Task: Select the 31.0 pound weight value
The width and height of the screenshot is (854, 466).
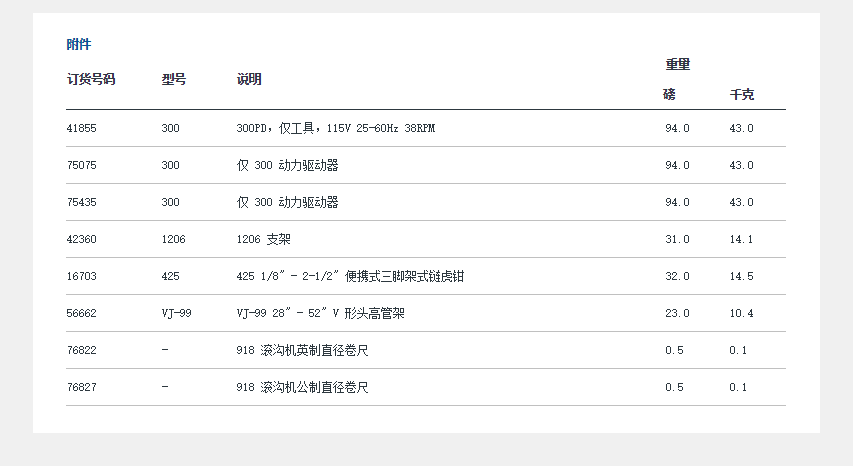Action: [x=677, y=239]
